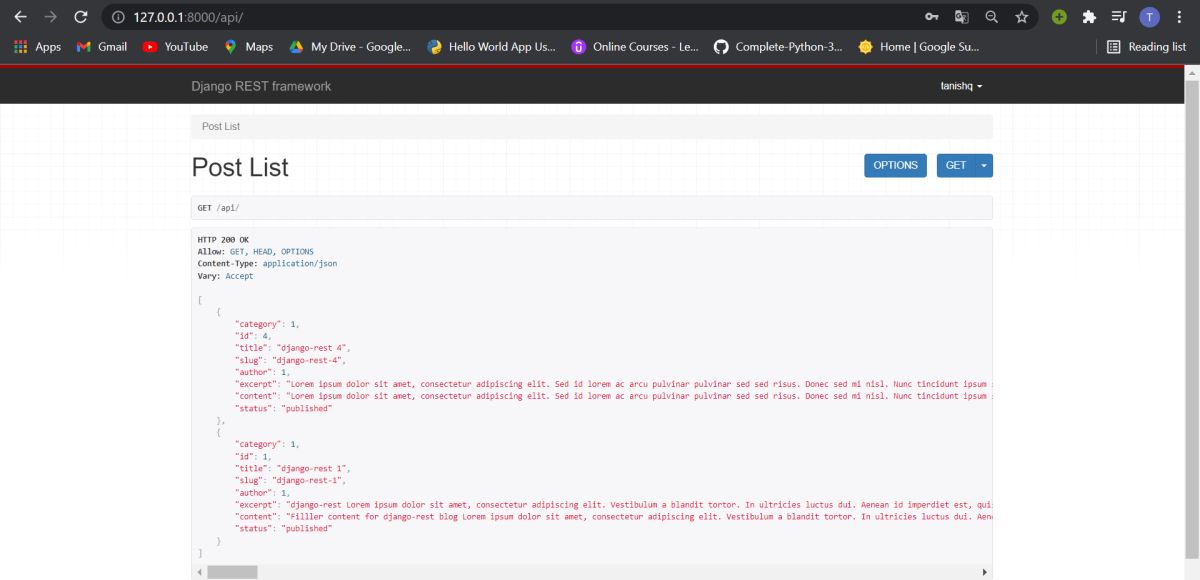Click the address bar URL

tap(188, 17)
